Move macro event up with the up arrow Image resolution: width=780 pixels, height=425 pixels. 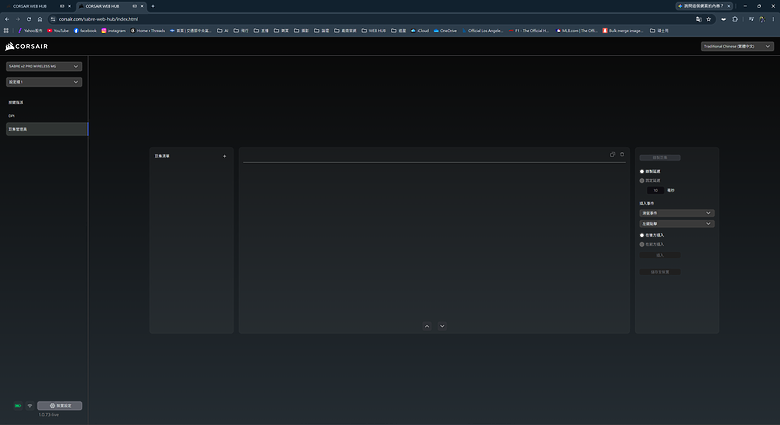[427, 326]
